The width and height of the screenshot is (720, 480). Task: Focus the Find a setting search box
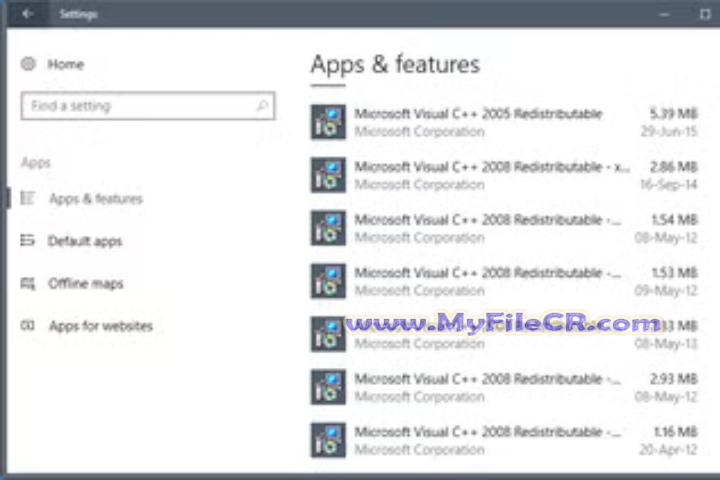(x=148, y=106)
